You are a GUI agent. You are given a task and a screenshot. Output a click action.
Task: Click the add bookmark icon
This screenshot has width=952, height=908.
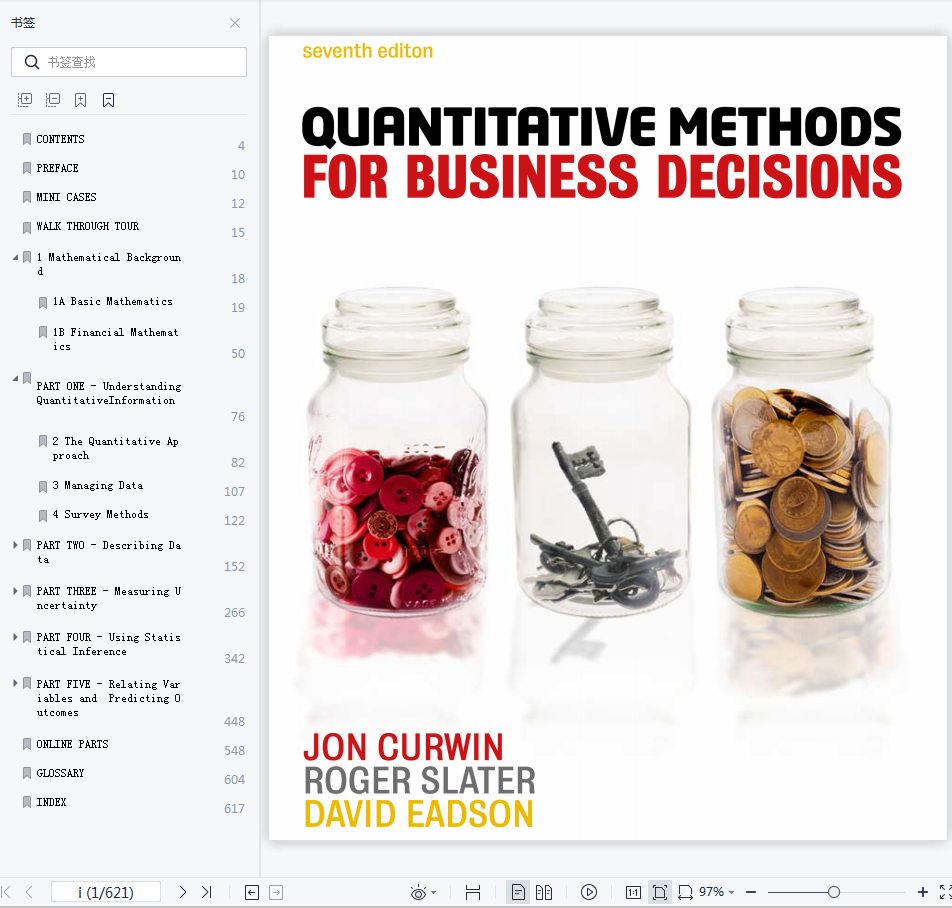(80, 100)
